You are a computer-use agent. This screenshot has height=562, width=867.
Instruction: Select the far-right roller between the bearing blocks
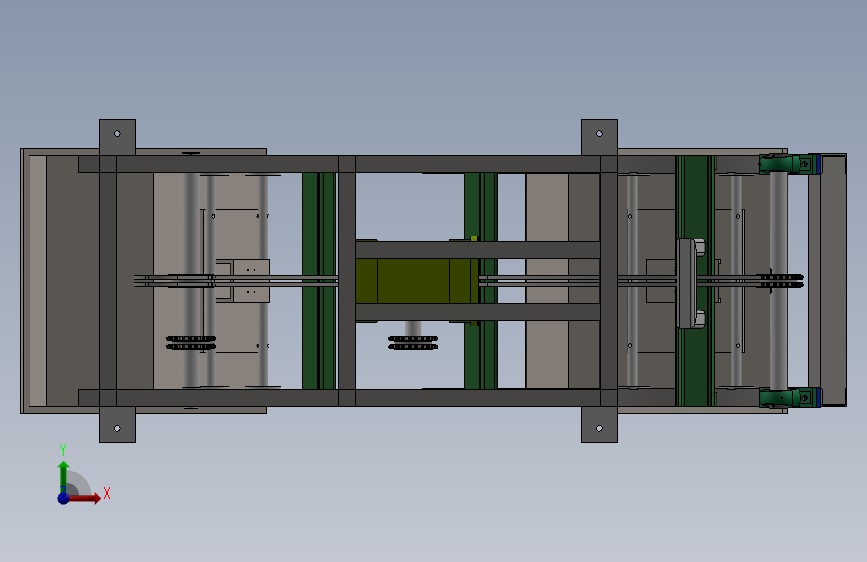[x=778, y=281]
